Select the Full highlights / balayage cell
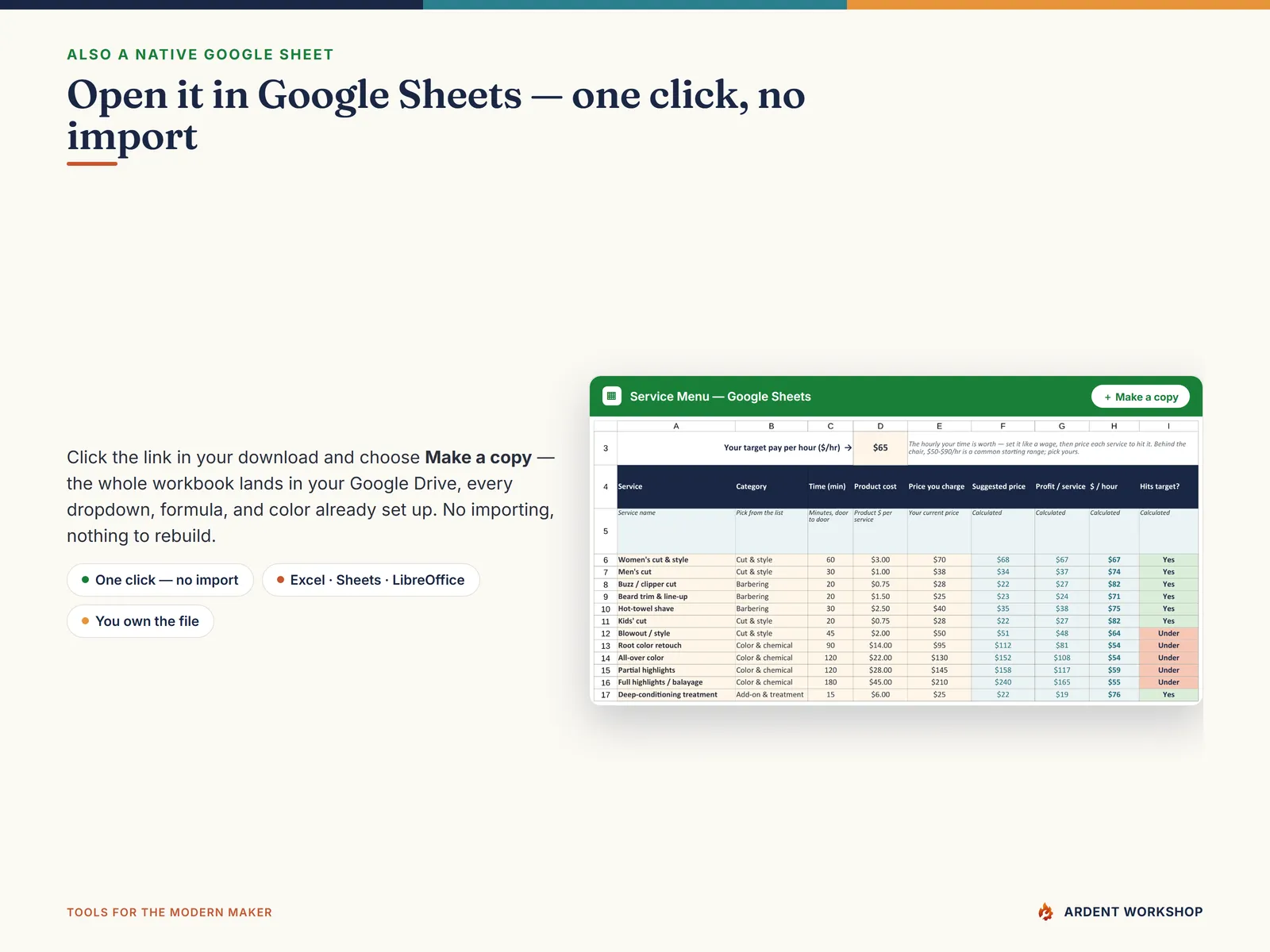This screenshot has width=1270, height=952. point(676,682)
